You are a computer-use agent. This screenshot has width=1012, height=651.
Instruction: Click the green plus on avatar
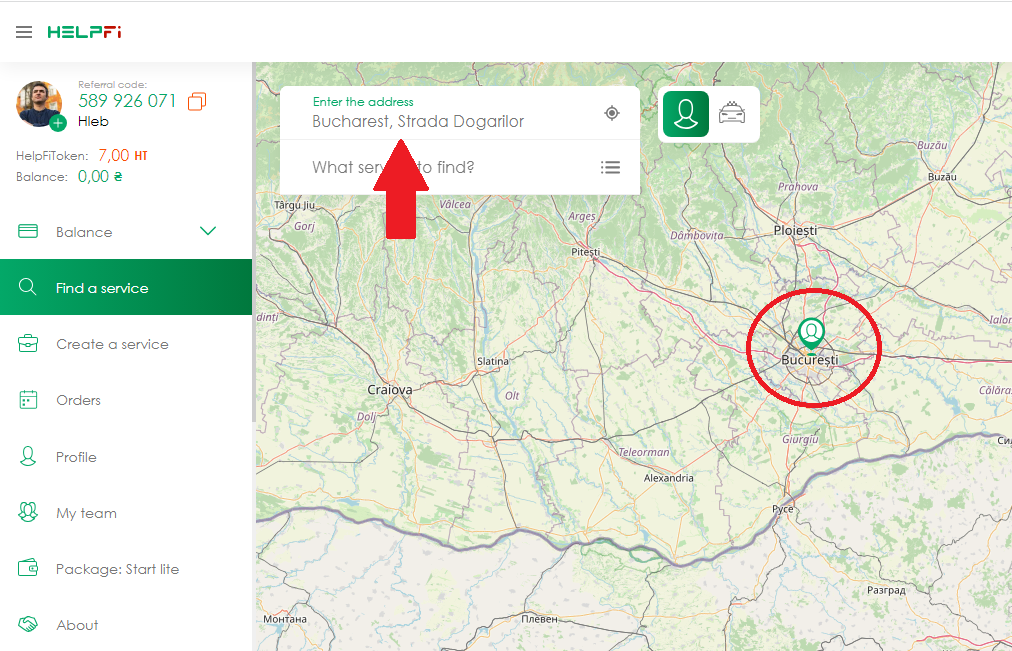click(x=58, y=123)
